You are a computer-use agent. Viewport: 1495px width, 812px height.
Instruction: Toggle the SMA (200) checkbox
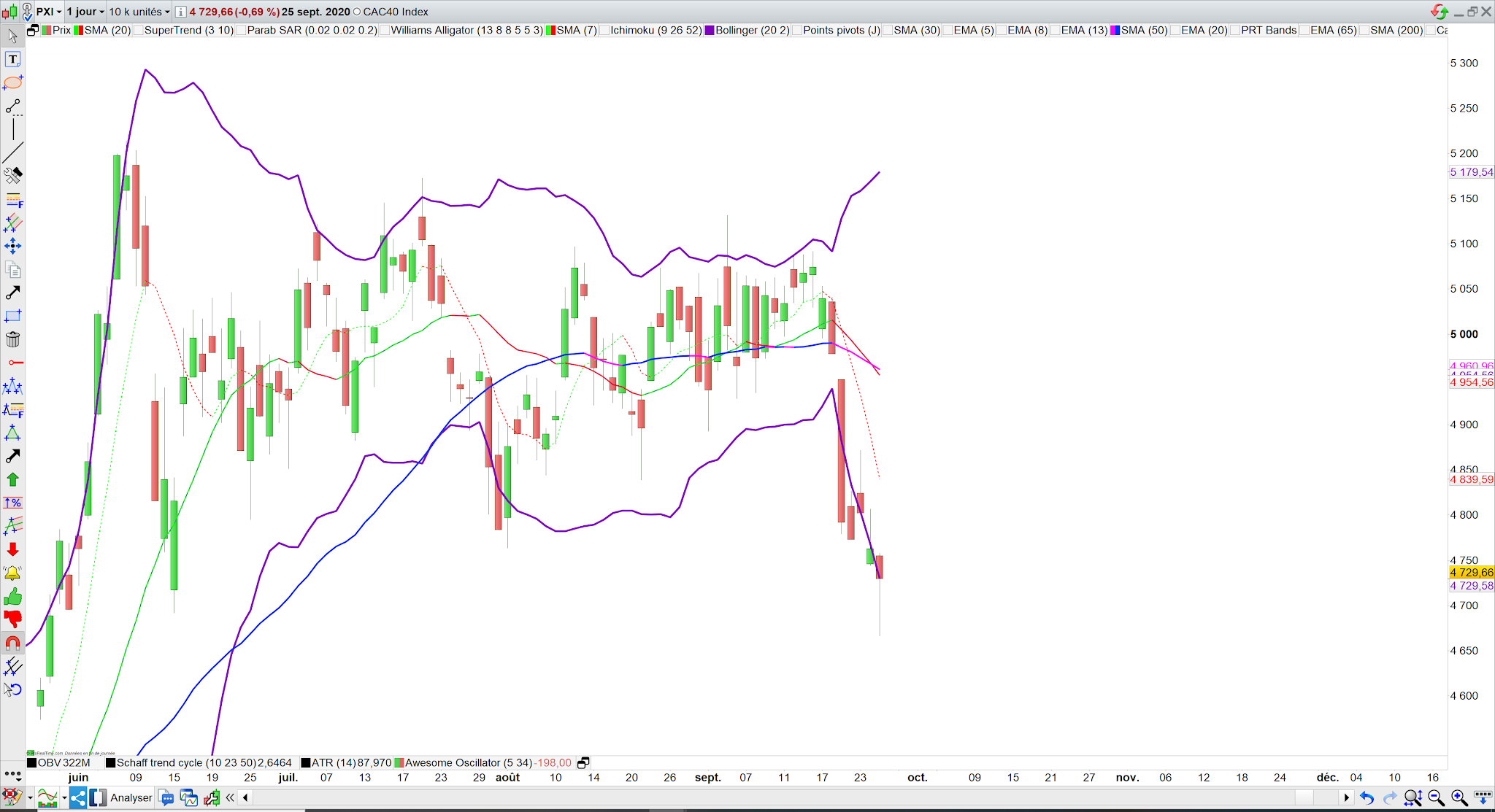(x=1364, y=30)
